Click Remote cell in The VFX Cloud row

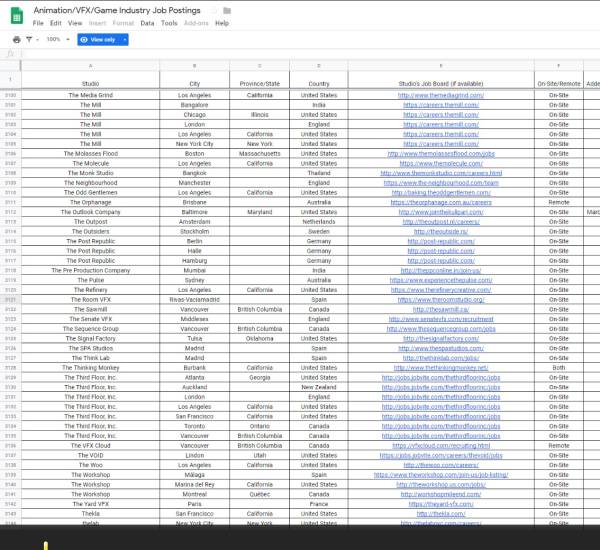[559, 446]
